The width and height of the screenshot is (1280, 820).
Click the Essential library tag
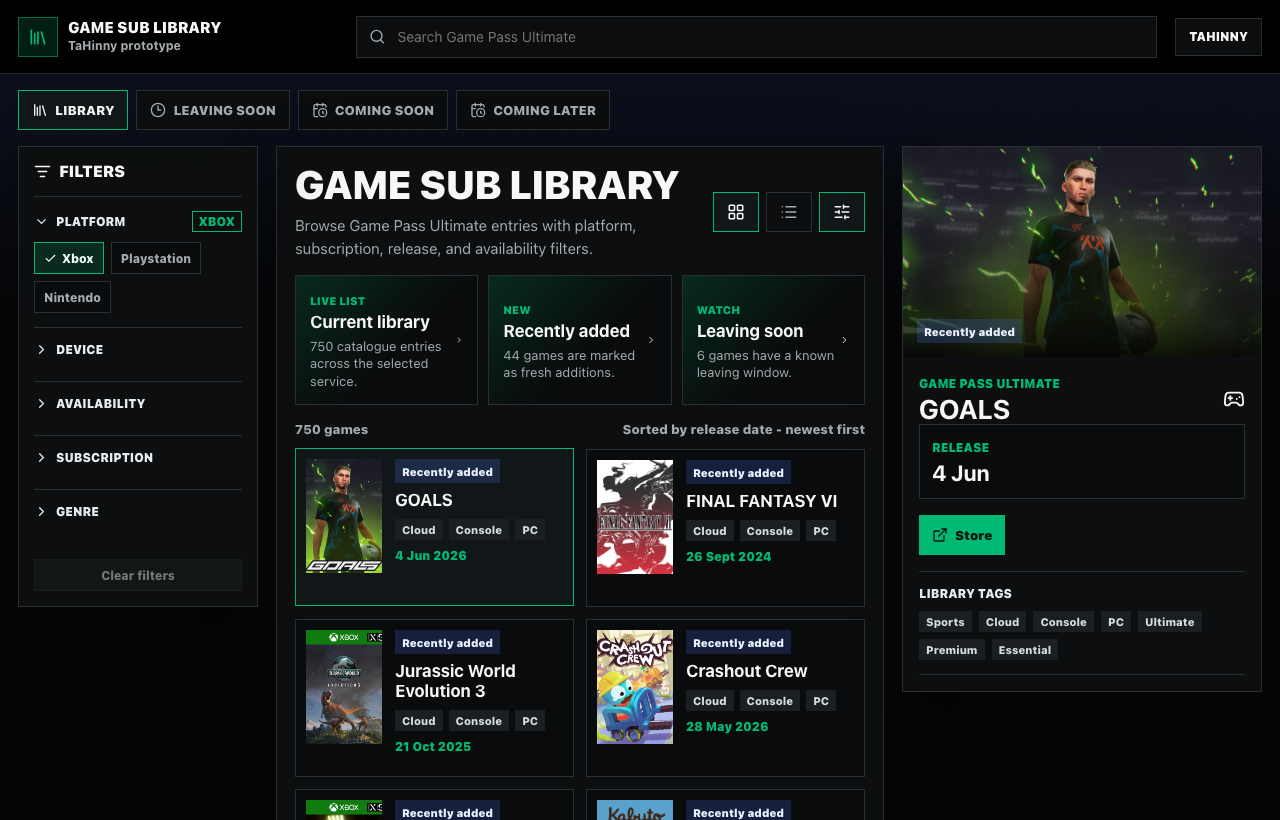tap(1025, 650)
